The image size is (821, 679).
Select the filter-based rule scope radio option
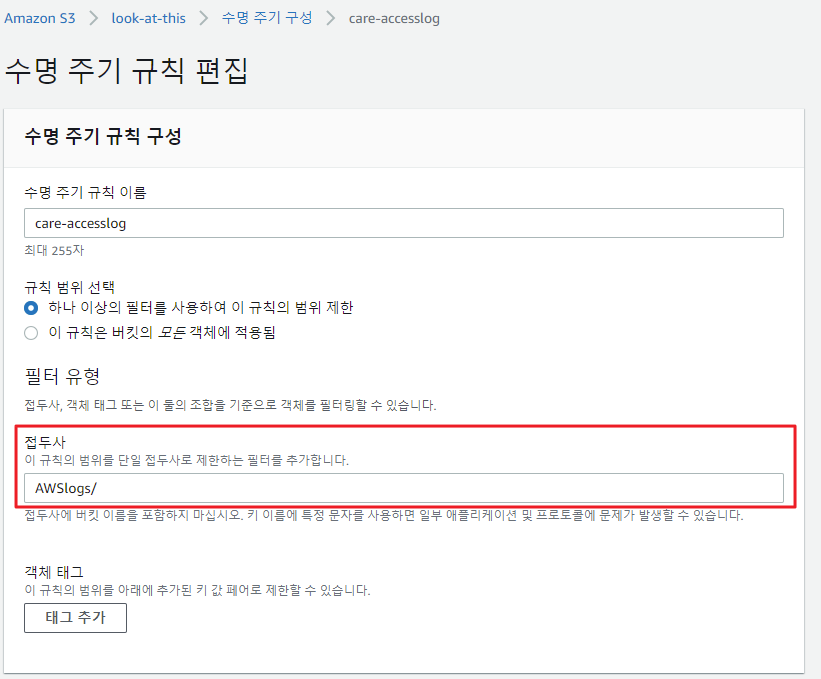[31, 308]
